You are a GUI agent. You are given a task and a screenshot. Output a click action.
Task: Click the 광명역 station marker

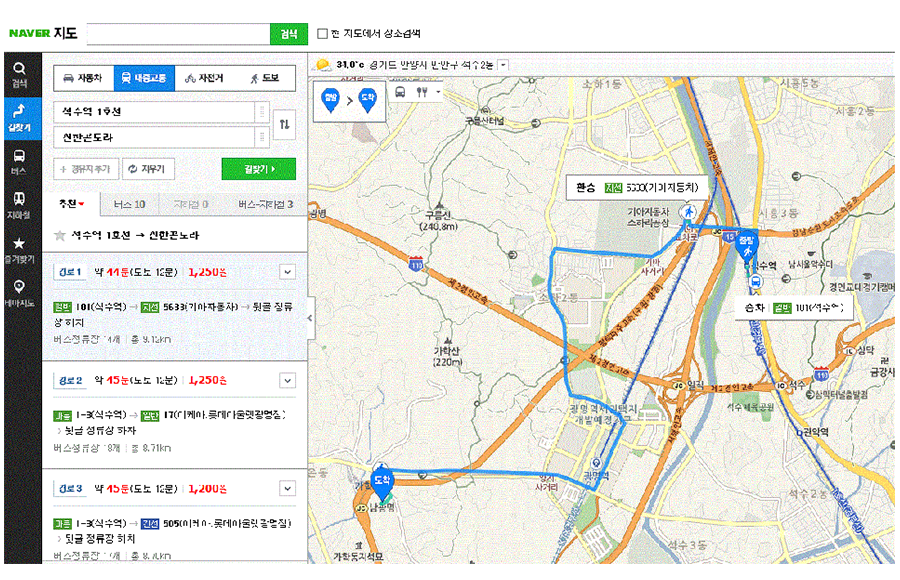pyautogui.click(x=596, y=464)
